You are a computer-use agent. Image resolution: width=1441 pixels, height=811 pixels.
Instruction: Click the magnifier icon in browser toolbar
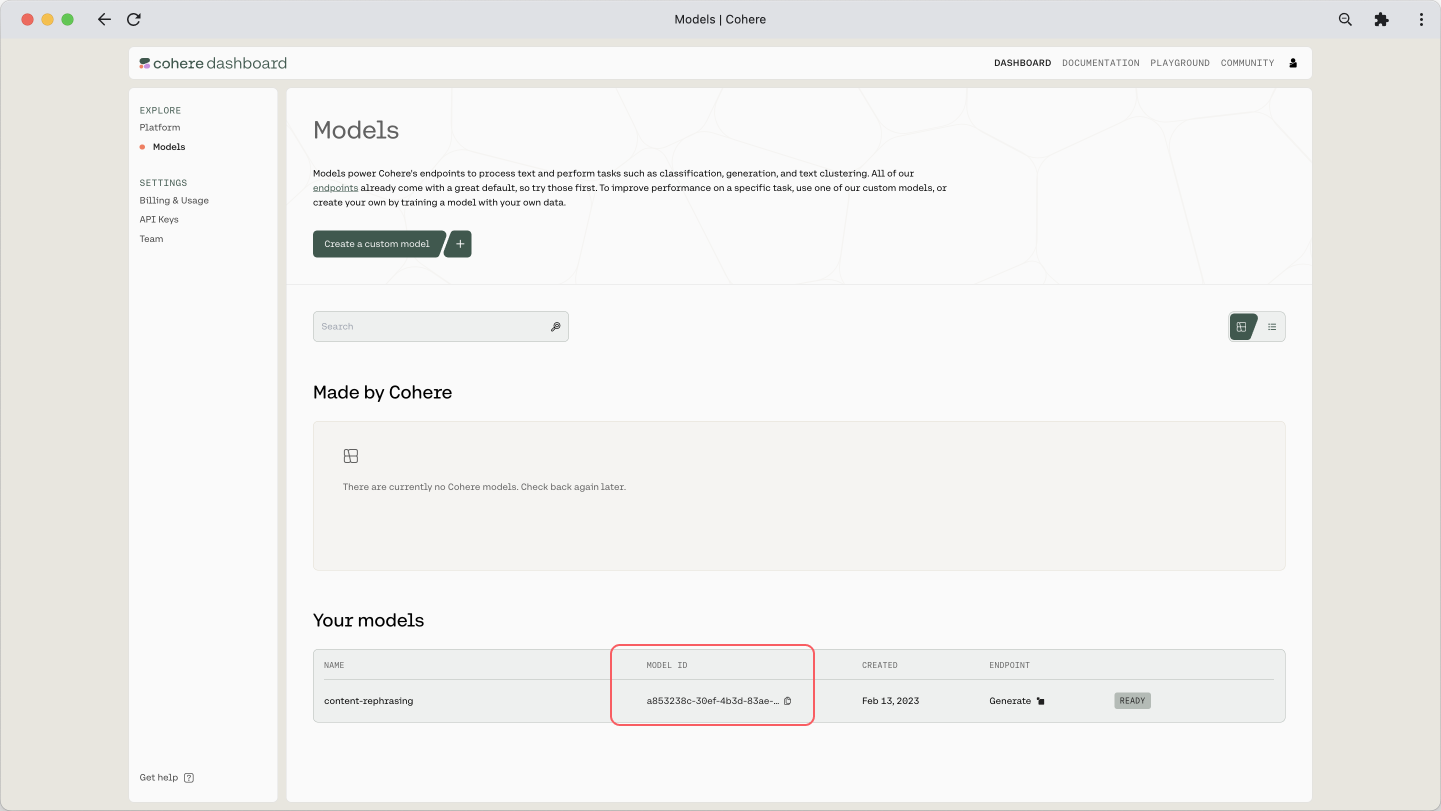click(x=1345, y=19)
